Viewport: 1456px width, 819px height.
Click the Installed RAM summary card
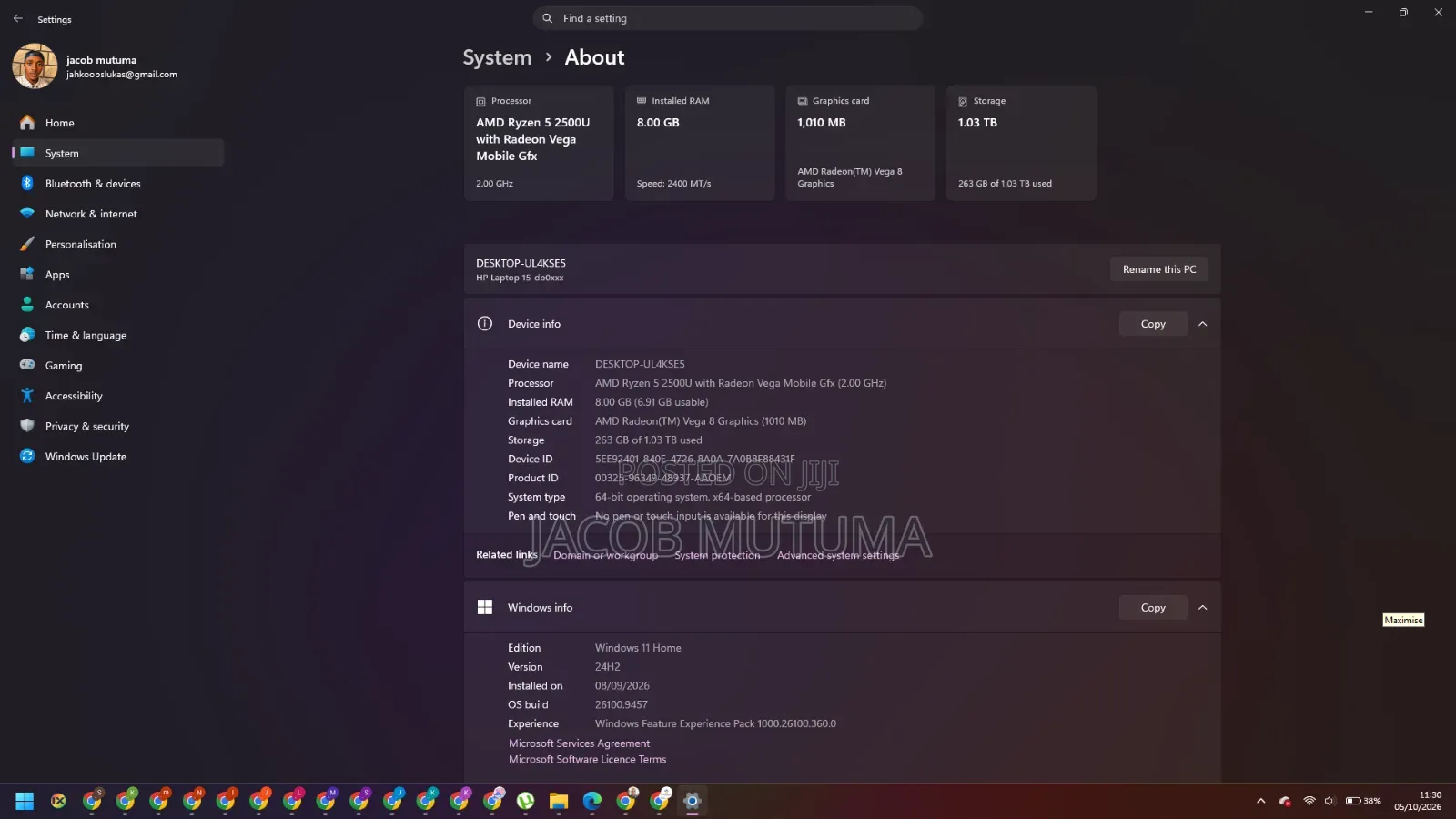click(x=700, y=143)
